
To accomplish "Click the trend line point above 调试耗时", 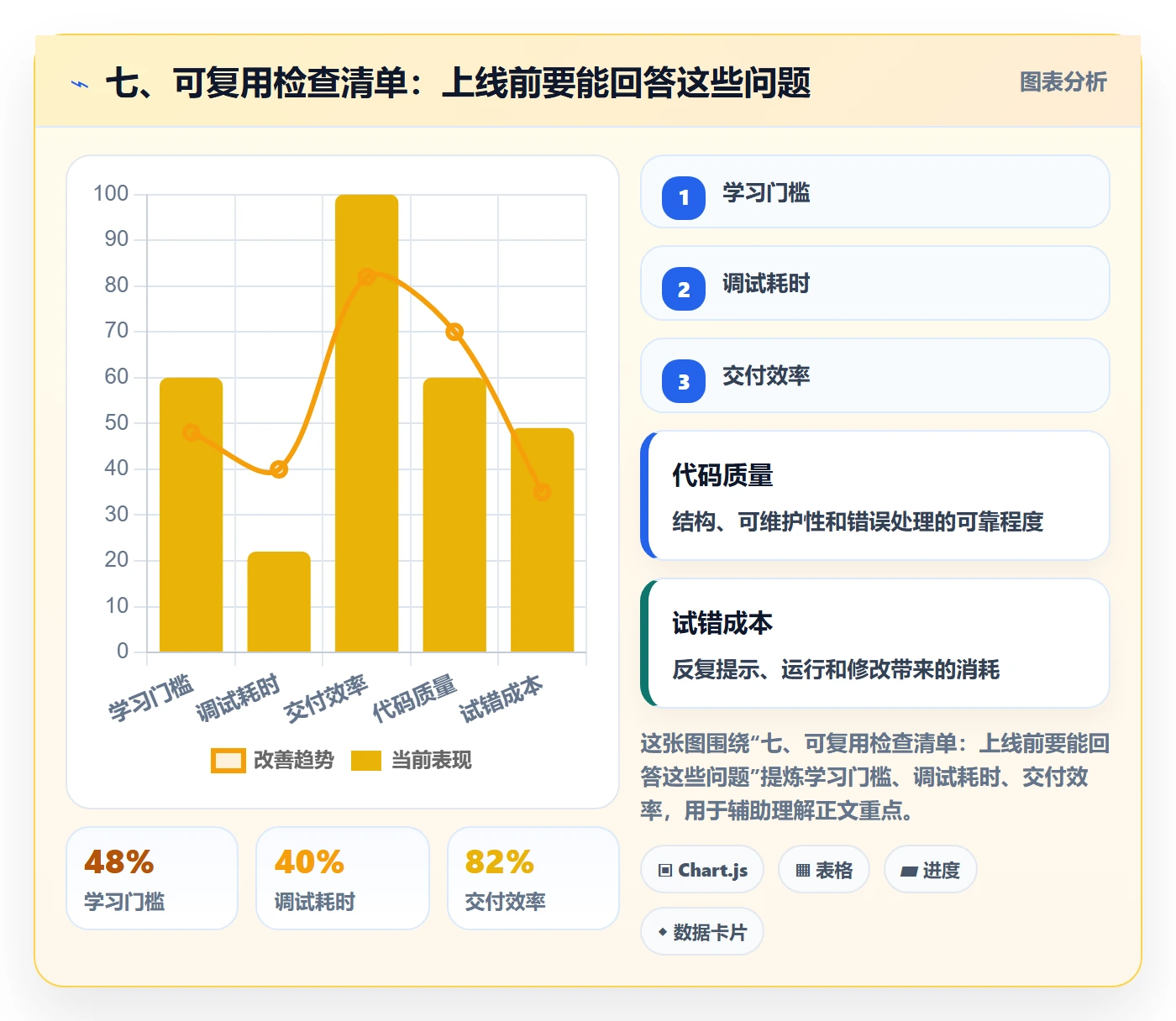I will (x=279, y=469).
